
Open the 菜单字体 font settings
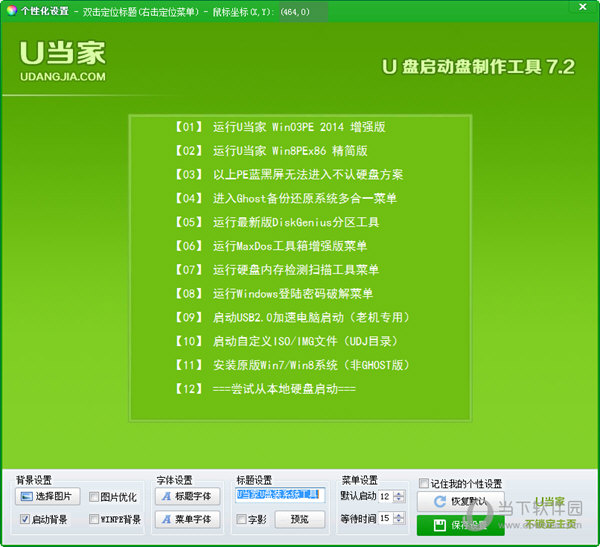pos(188,519)
